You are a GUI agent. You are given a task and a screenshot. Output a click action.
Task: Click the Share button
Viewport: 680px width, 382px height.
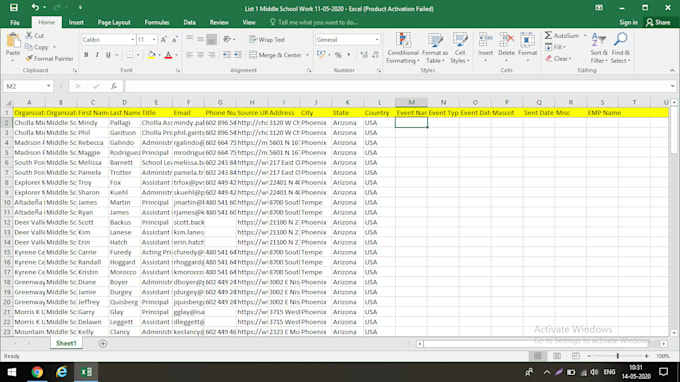[x=658, y=23]
